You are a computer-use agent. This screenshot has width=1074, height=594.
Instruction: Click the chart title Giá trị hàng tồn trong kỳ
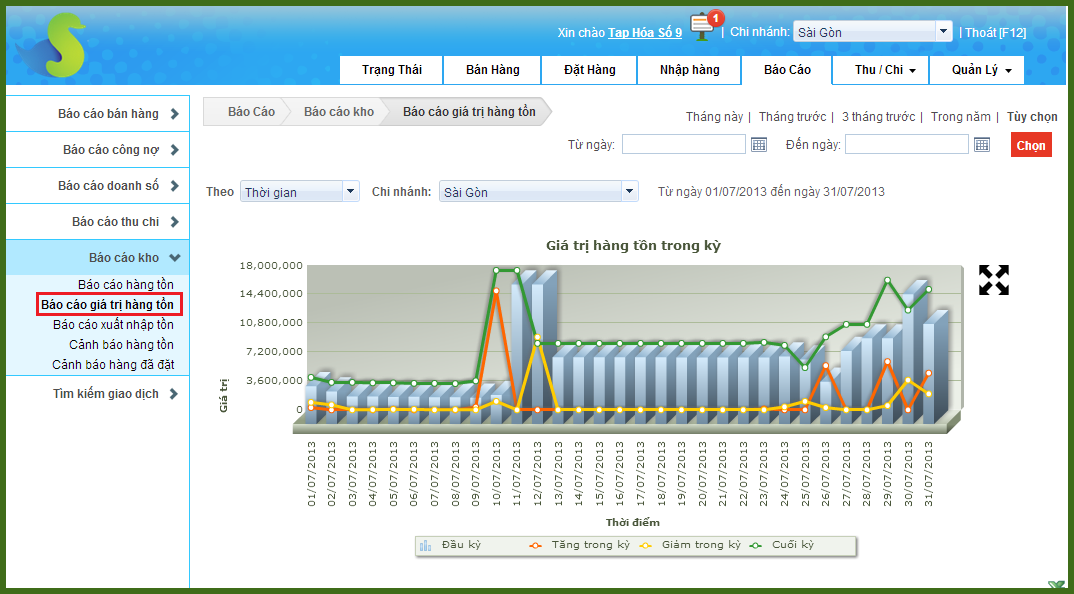[633, 245]
